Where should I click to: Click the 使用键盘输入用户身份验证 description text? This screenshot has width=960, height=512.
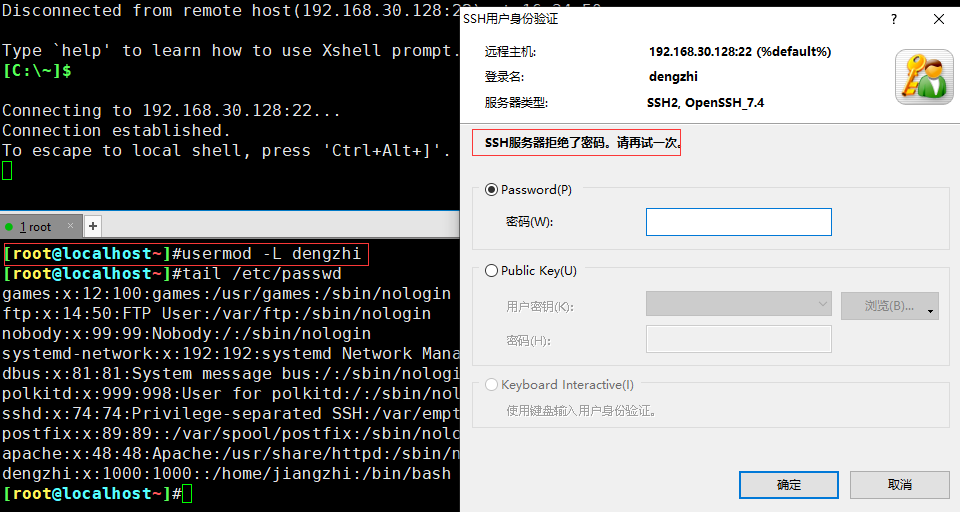(581, 411)
